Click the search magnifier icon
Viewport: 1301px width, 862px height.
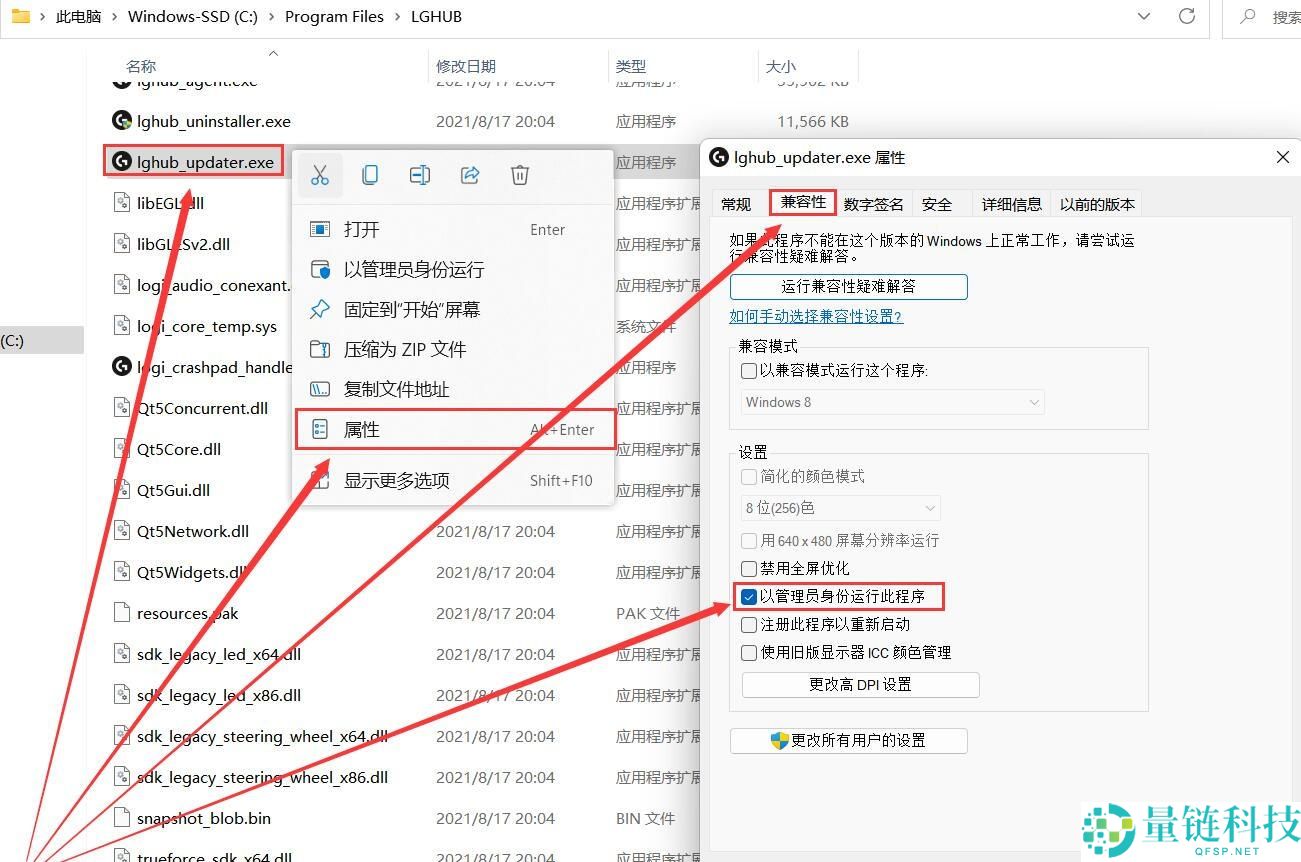pos(1248,16)
